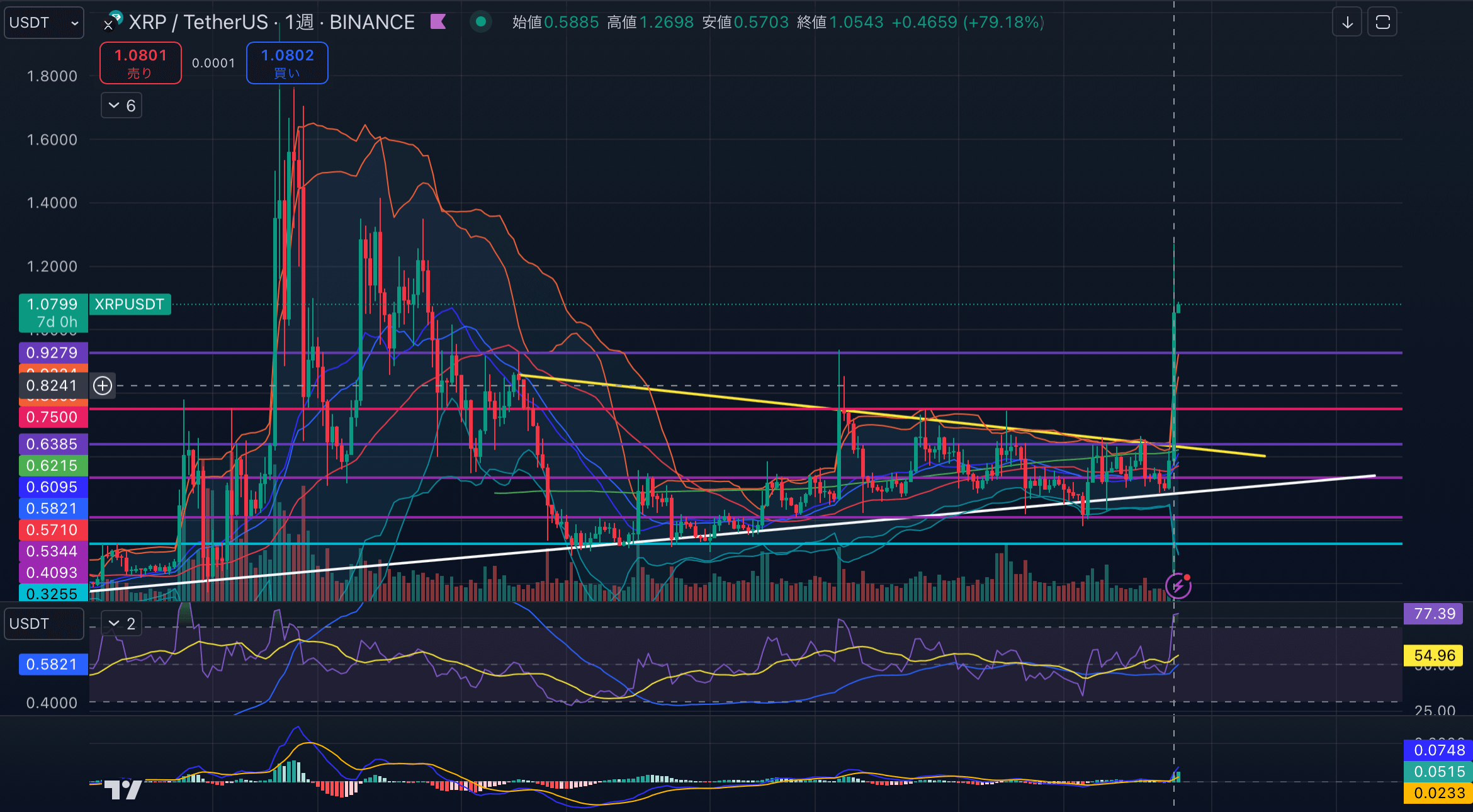1473x812 pixels.
Task: Click the 0.5710 red price label
Action: coord(53,529)
